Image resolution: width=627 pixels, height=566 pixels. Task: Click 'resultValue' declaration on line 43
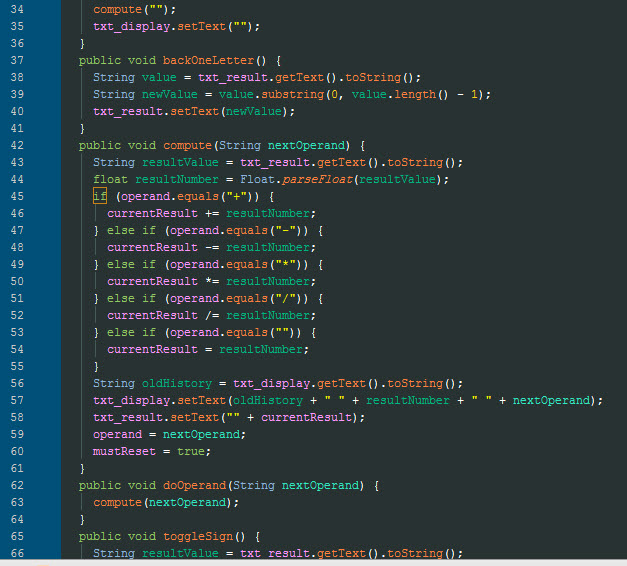(180, 162)
